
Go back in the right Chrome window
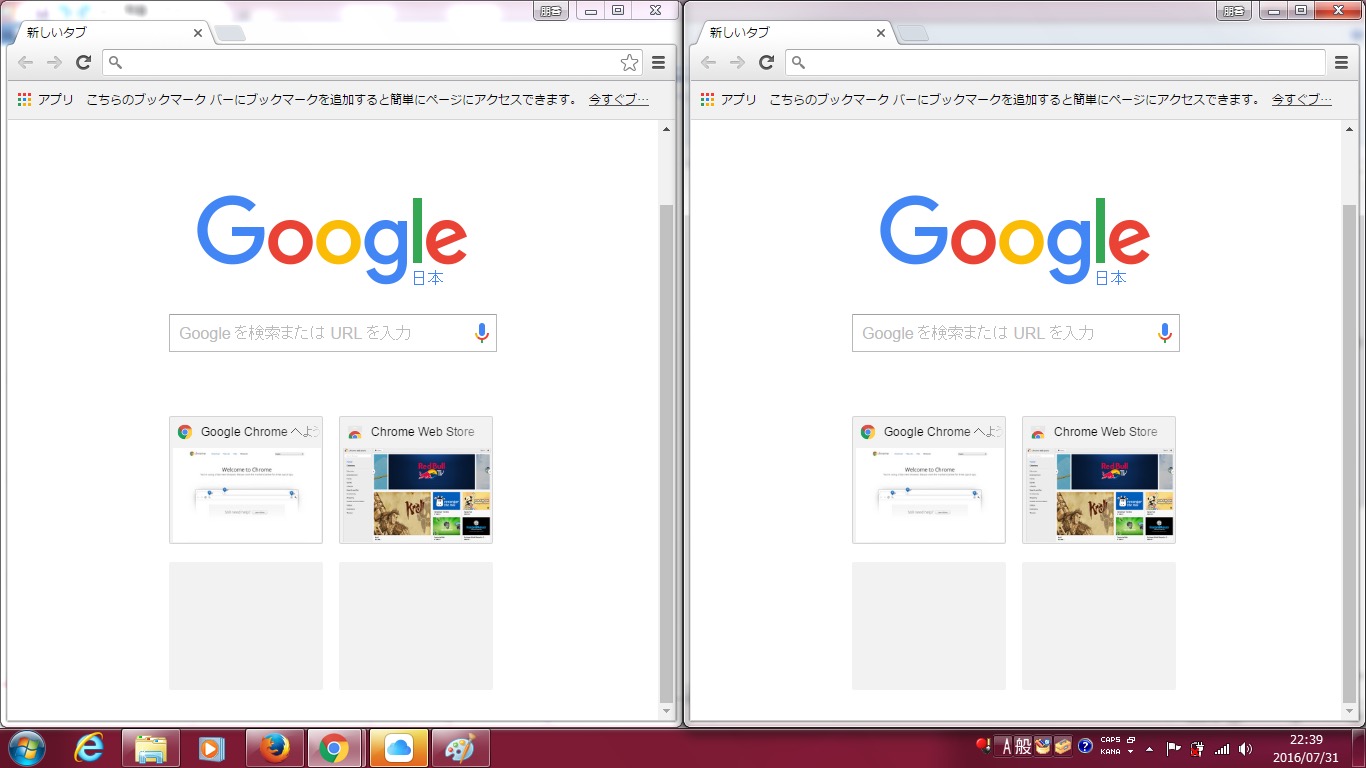click(709, 62)
